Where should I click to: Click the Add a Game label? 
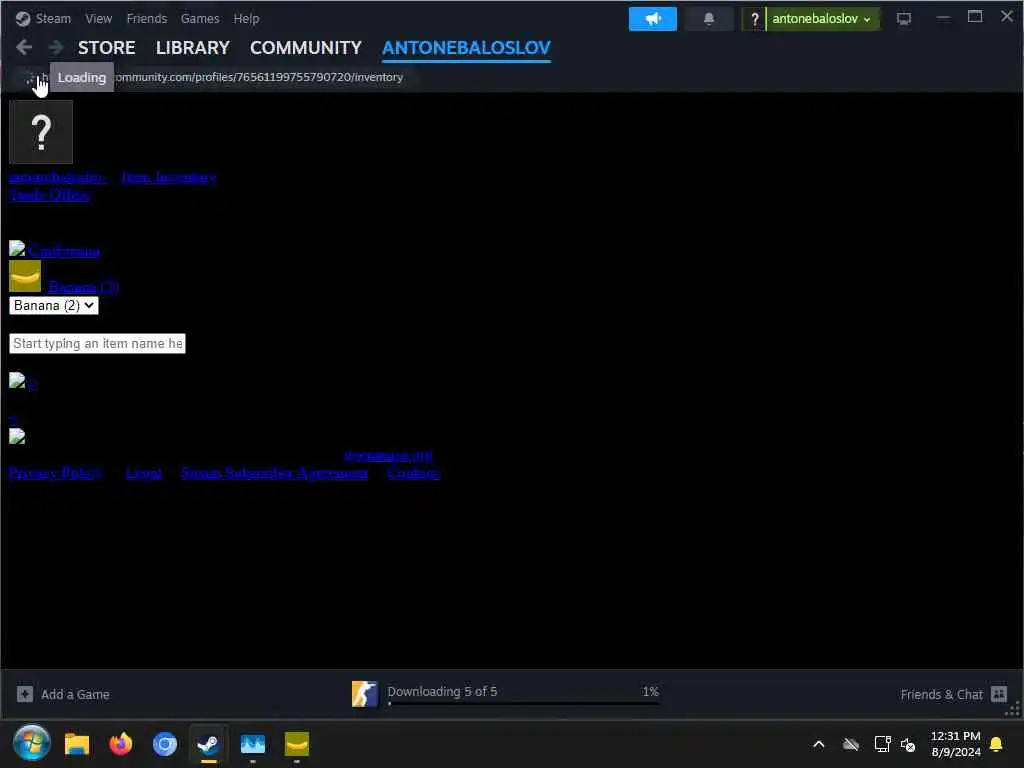pos(75,694)
